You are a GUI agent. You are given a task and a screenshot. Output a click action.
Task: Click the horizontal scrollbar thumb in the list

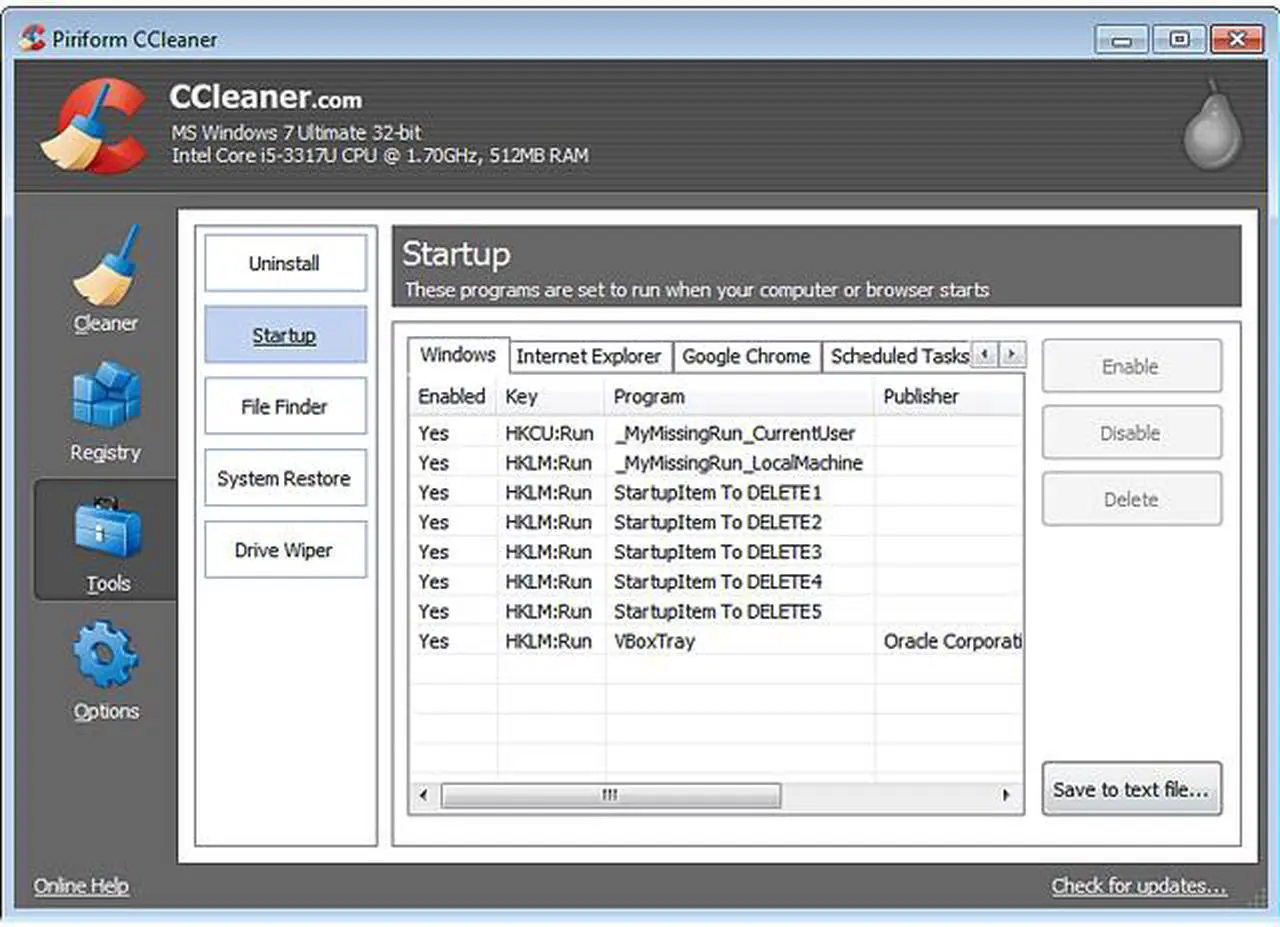tap(610, 795)
